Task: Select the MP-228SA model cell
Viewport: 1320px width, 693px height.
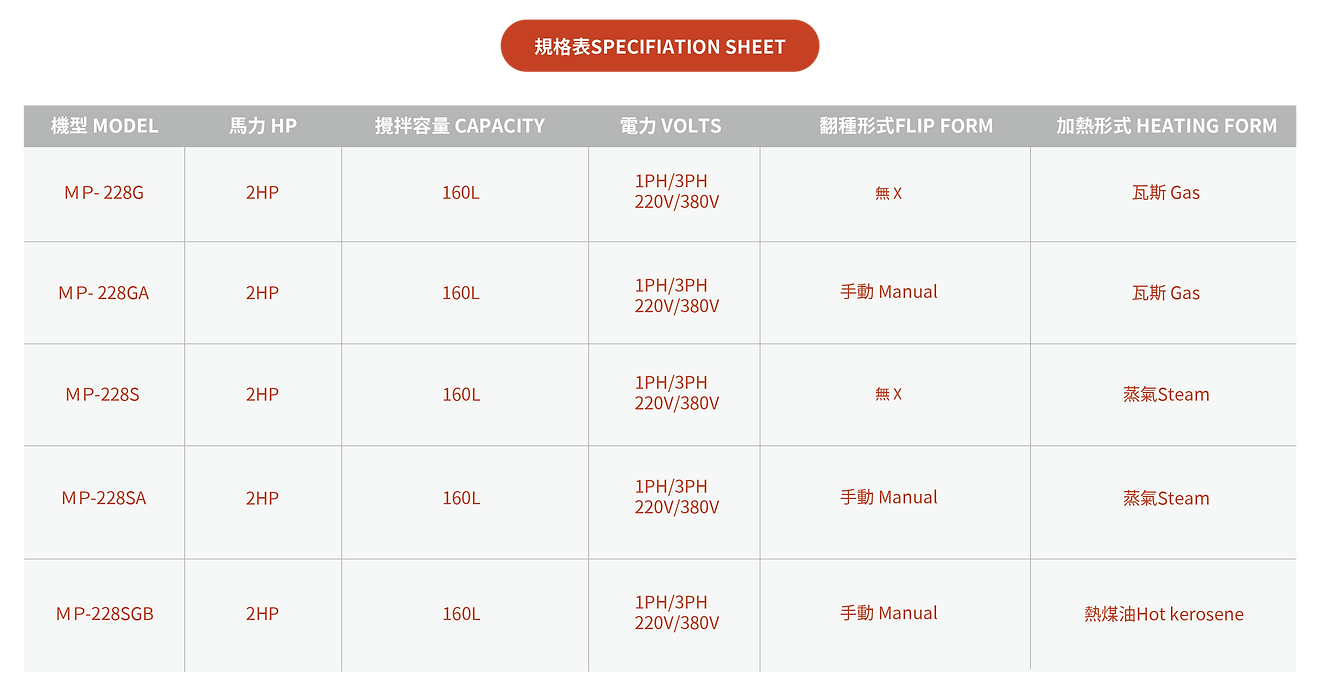Action: coord(104,498)
